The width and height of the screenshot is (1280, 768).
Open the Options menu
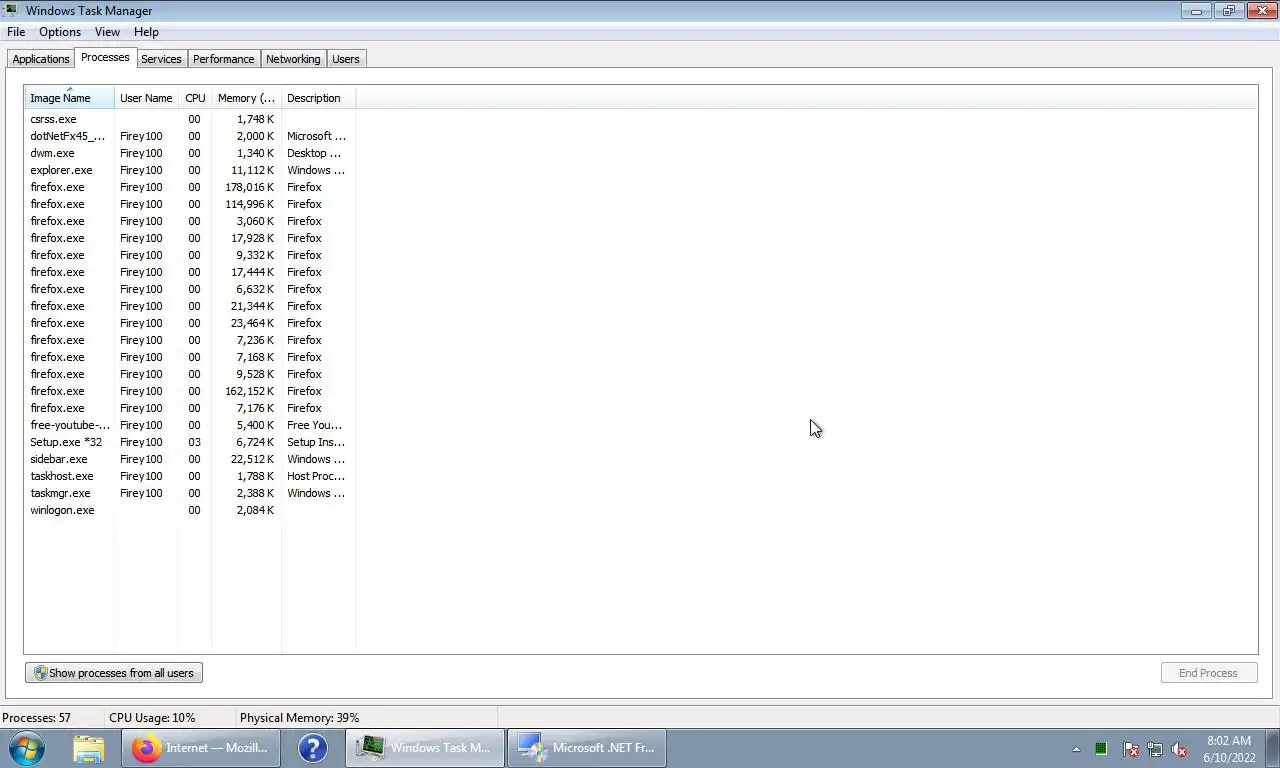click(60, 32)
